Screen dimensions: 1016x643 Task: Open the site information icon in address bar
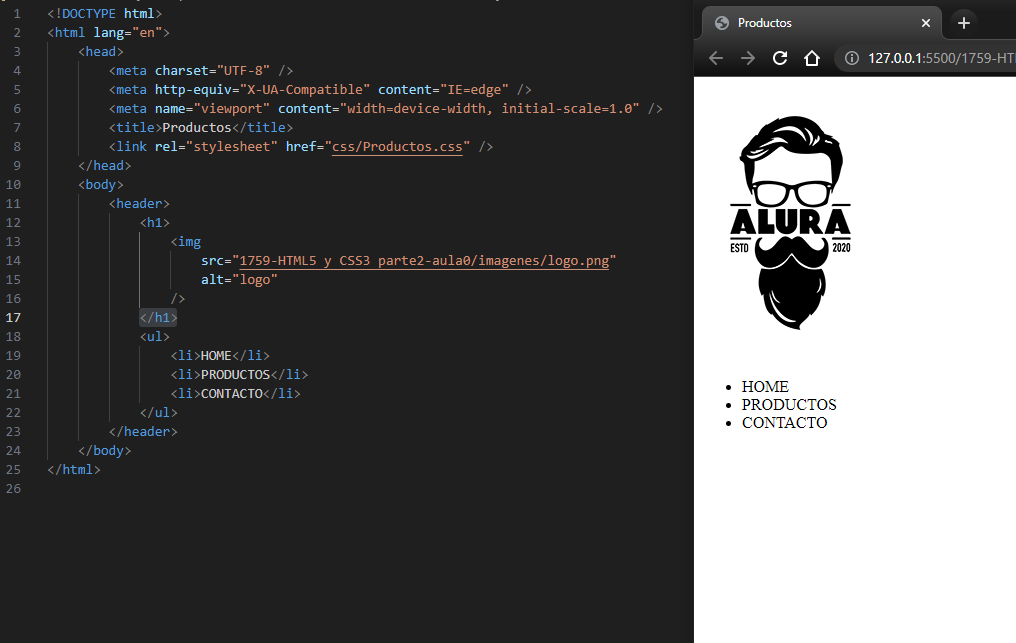pyautogui.click(x=852, y=58)
